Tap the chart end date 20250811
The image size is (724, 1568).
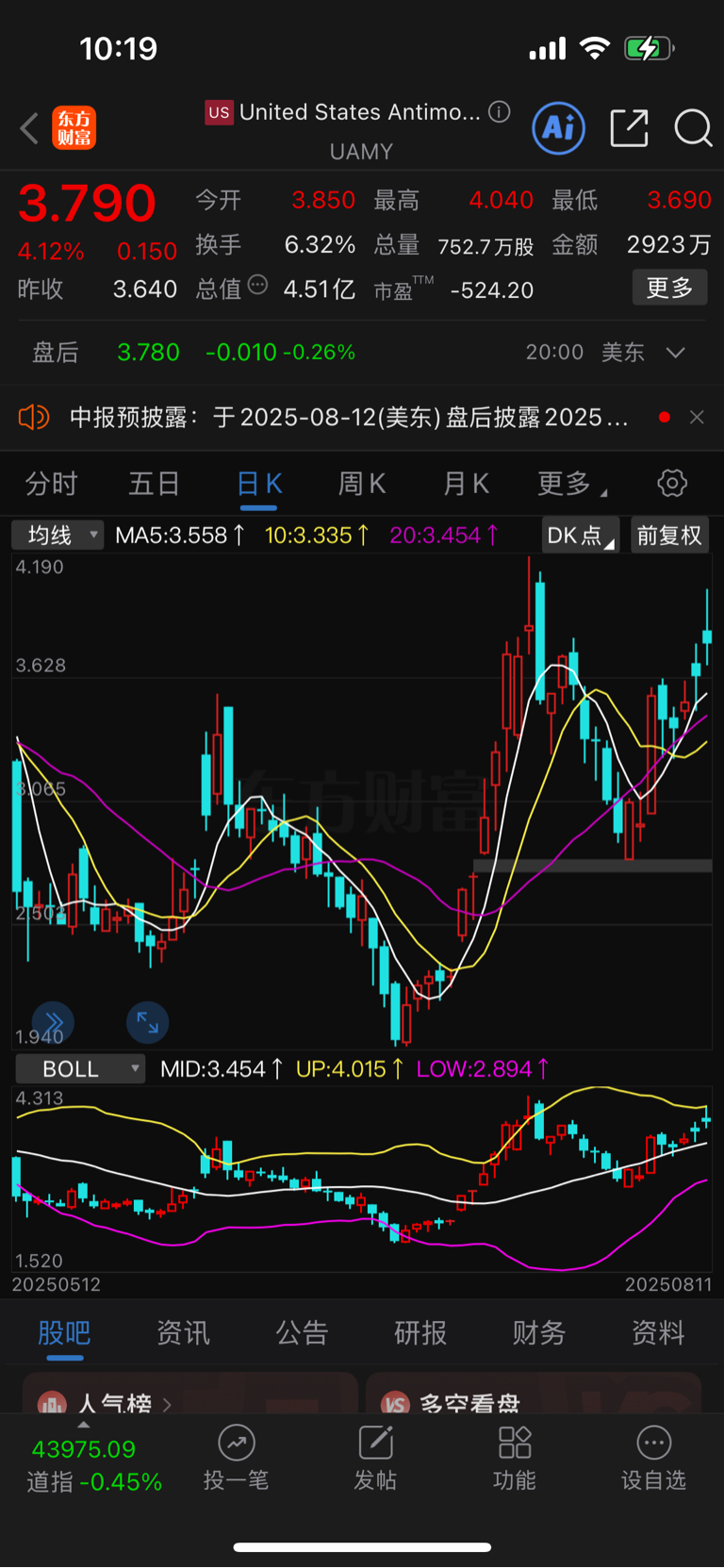668,1284
